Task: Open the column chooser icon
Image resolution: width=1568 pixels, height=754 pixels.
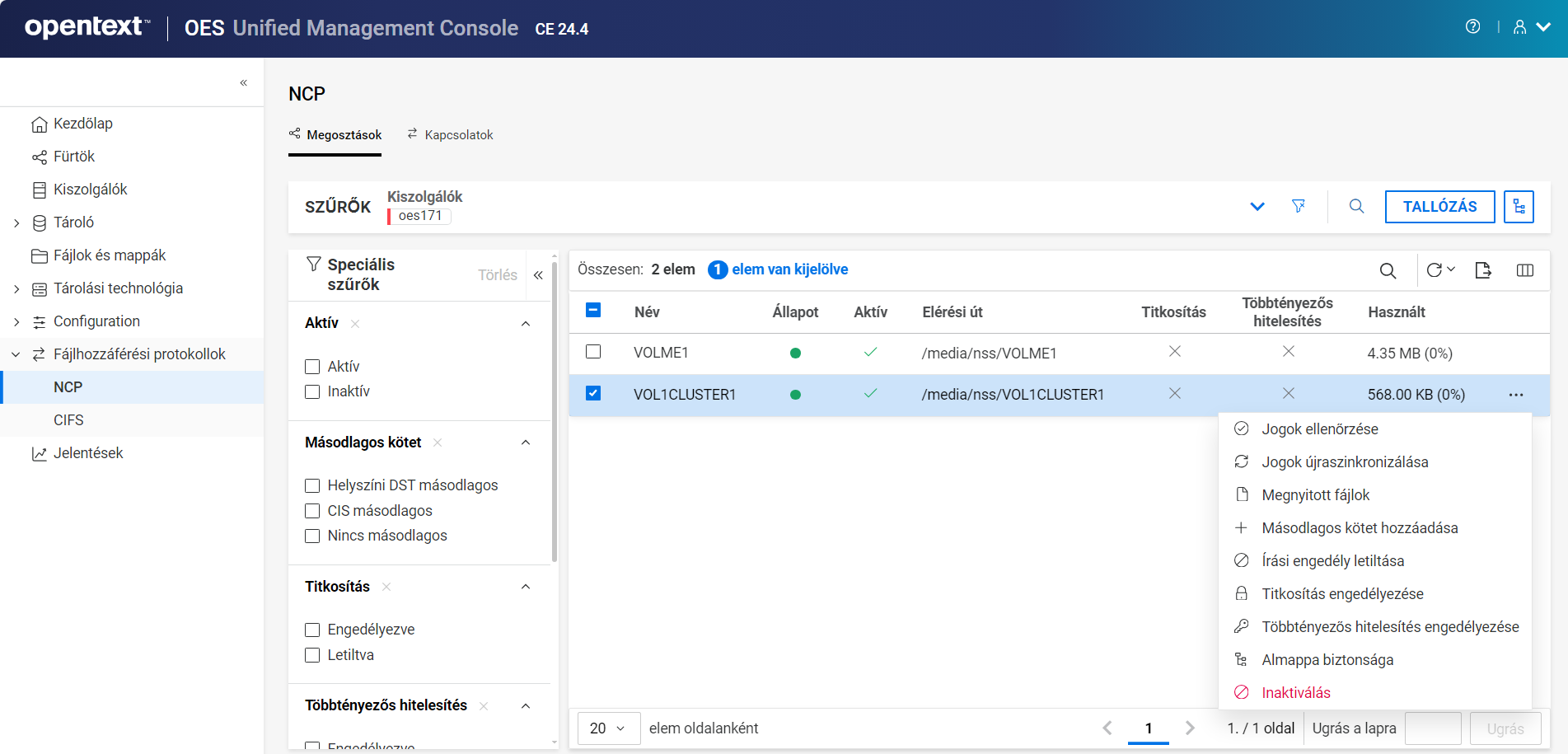Action: click(x=1524, y=270)
